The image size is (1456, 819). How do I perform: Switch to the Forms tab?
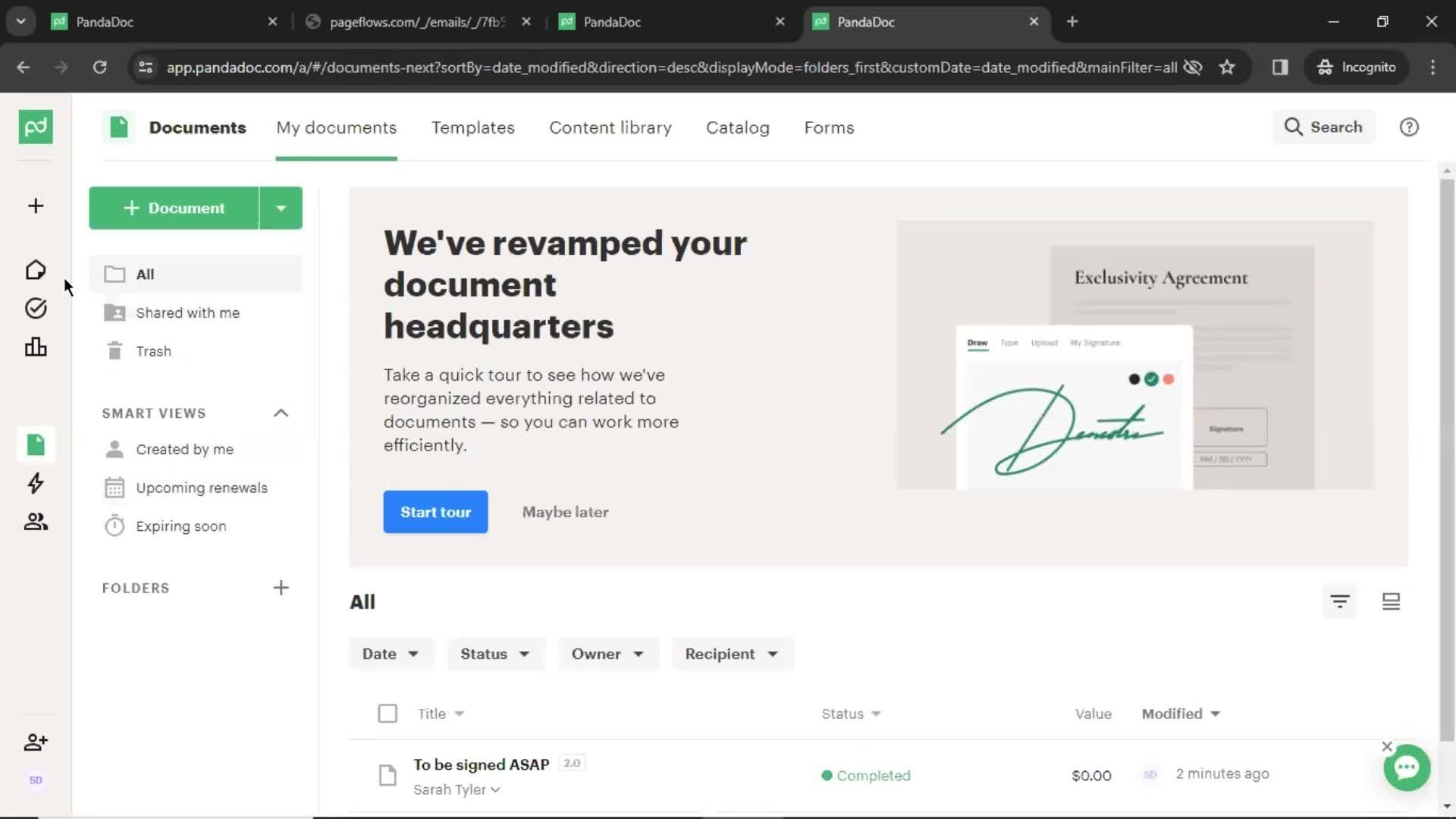point(828,127)
